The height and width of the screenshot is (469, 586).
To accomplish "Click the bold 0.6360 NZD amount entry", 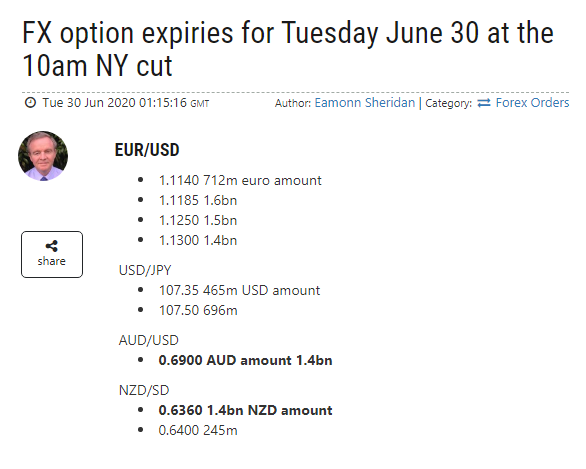I will pyautogui.click(x=245, y=410).
